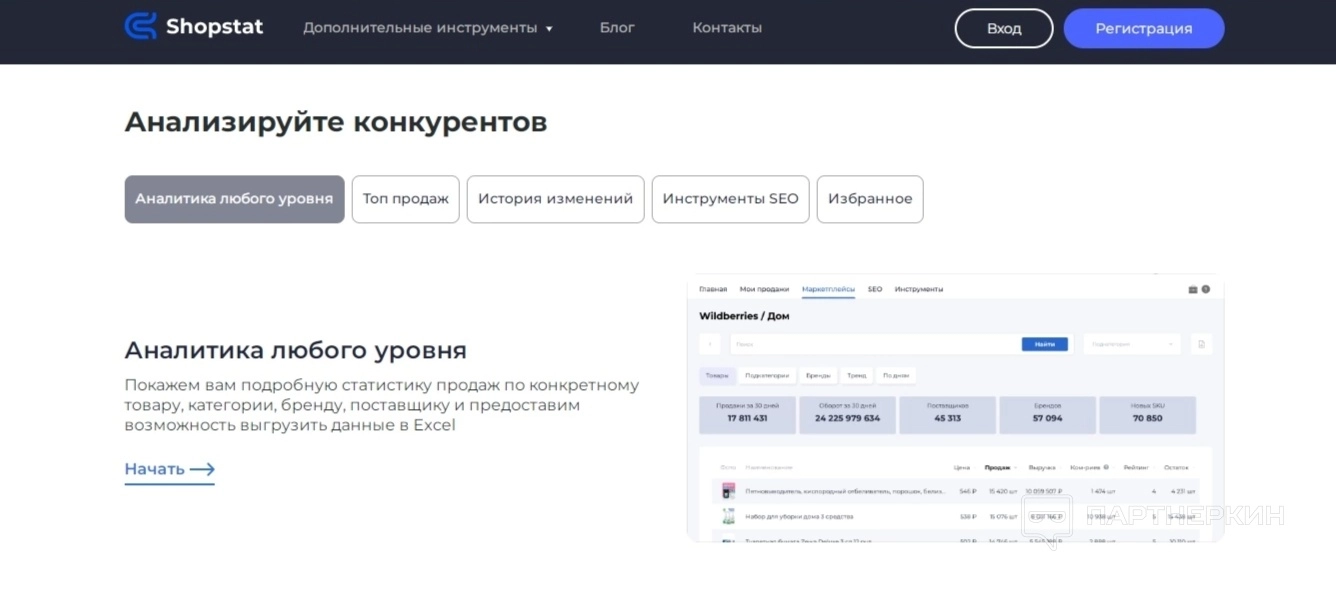
Task: Switch to the Инструменты SEO tab
Action: 730,199
